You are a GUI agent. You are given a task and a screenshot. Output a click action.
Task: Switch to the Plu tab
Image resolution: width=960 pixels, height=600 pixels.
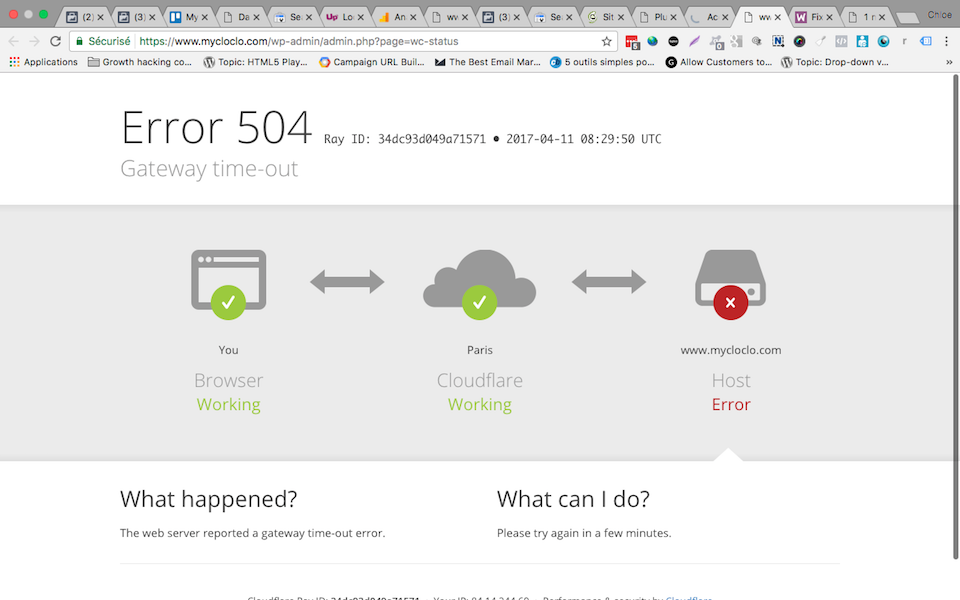click(x=656, y=17)
